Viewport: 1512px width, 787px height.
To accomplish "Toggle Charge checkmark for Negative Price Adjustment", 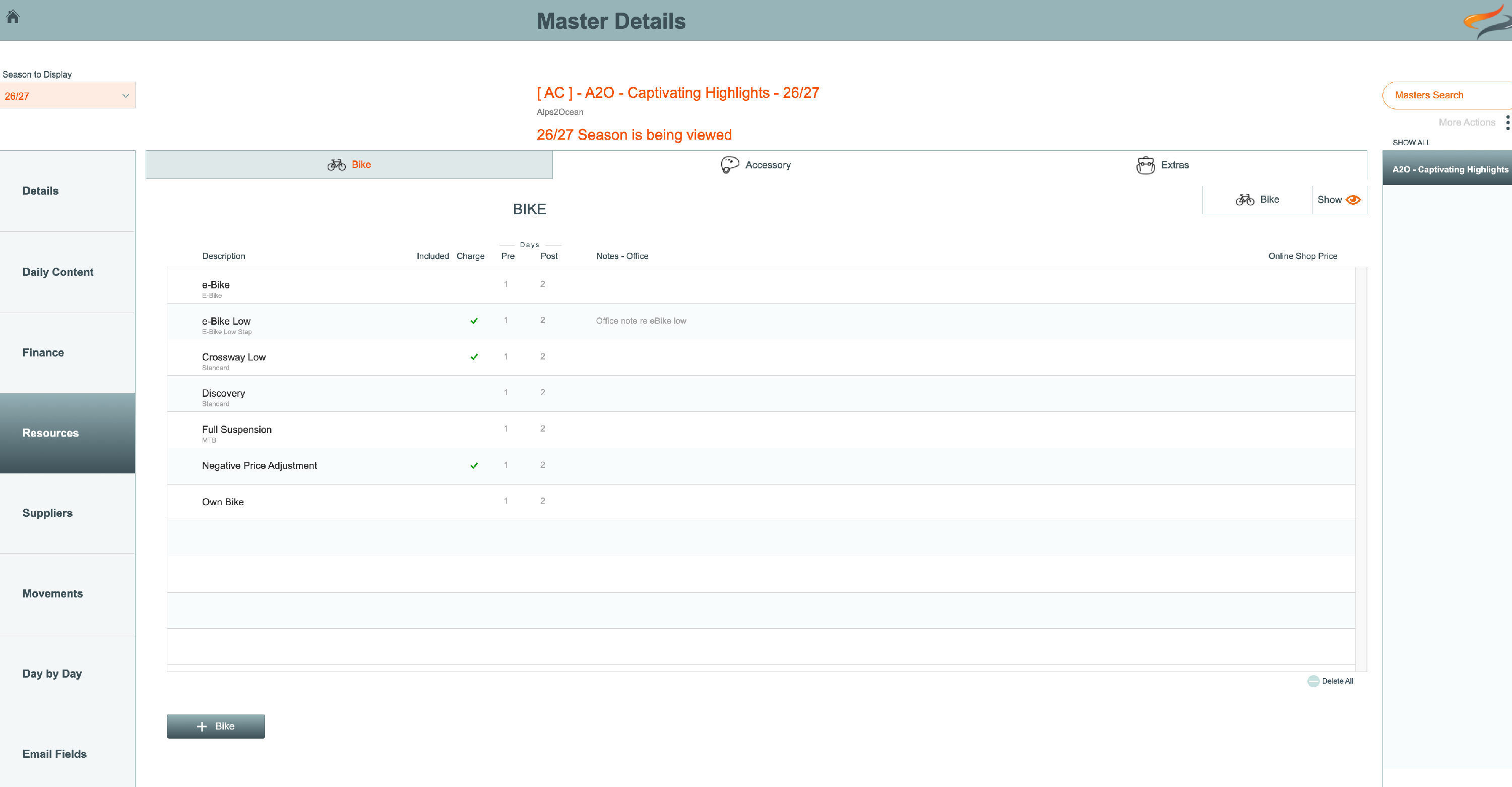I will [474, 466].
